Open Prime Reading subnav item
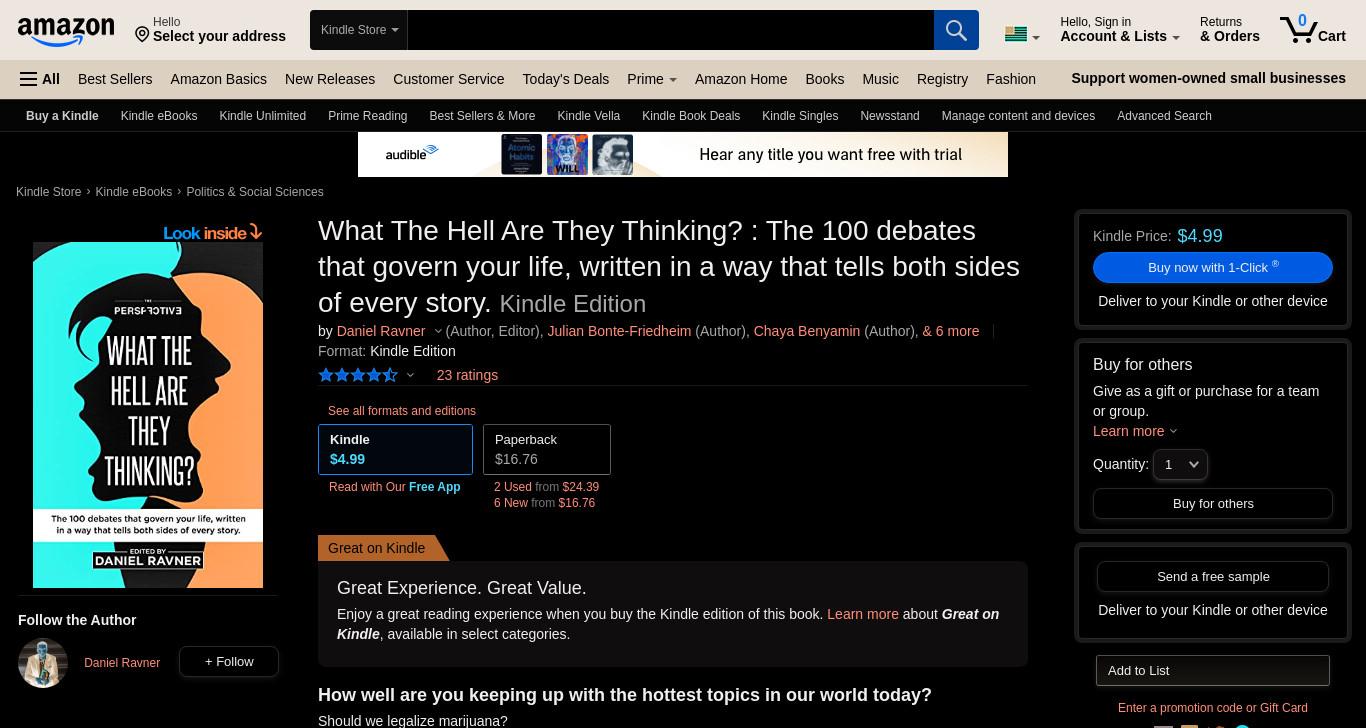 pos(367,116)
